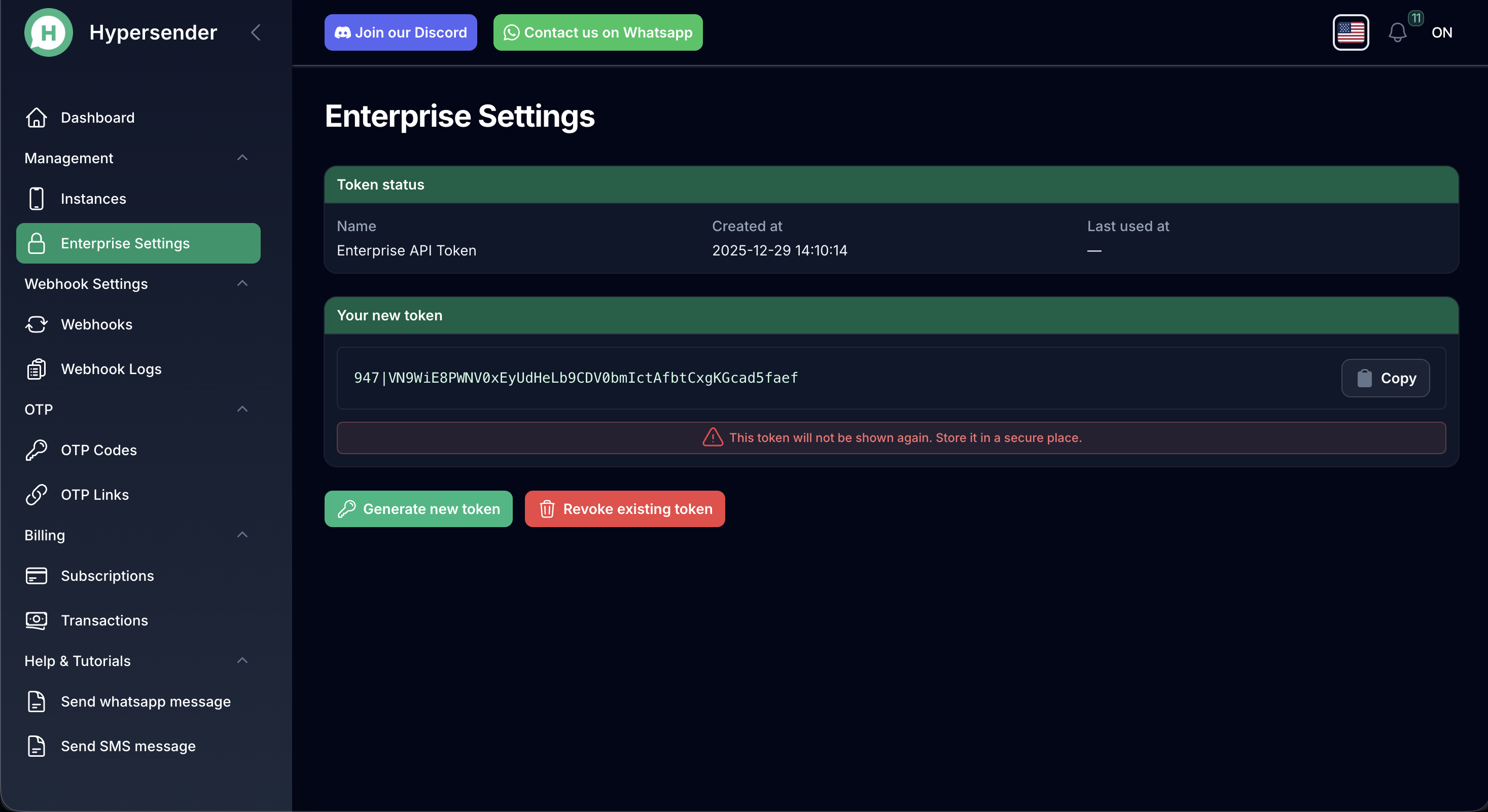The height and width of the screenshot is (812, 1488).
Task: Click the Enterprise Settings lock icon
Action: pyautogui.click(x=37, y=243)
